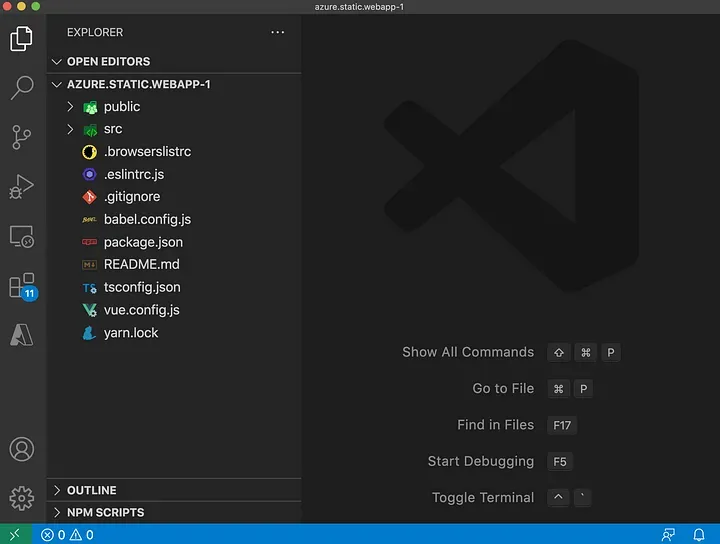Image resolution: width=720 pixels, height=544 pixels.
Task: Click the src folder icon
Action: (x=90, y=130)
